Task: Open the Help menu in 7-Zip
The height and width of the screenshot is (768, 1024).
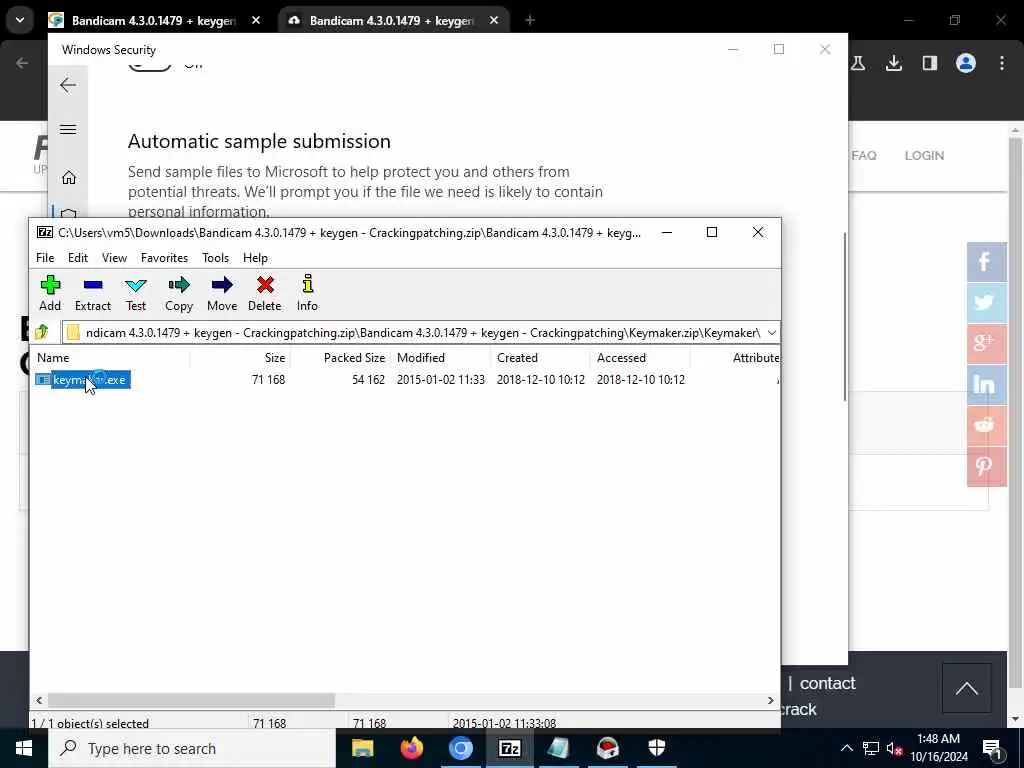Action: (x=255, y=258)
